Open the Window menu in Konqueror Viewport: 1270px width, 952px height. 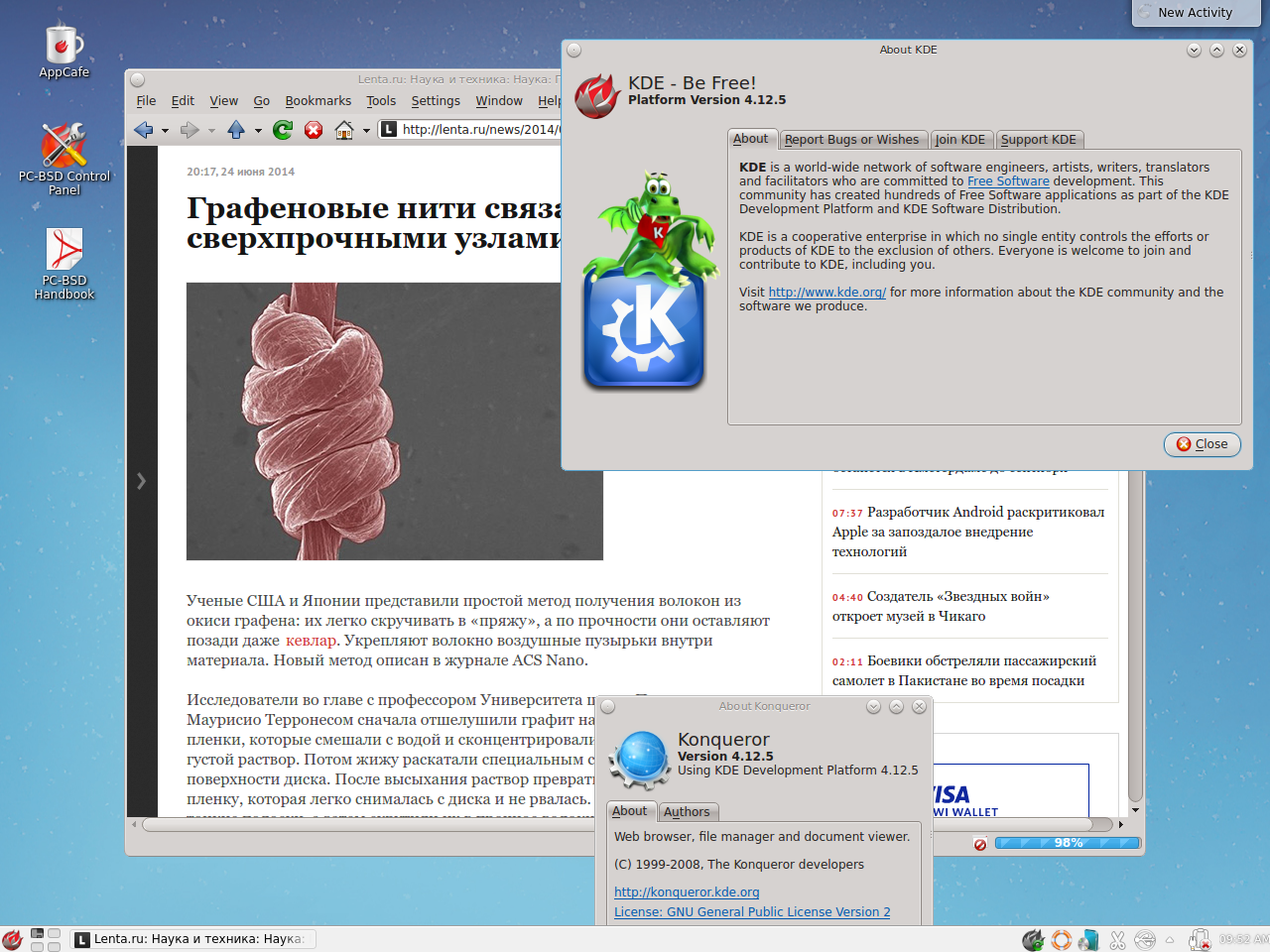point(499,101)
